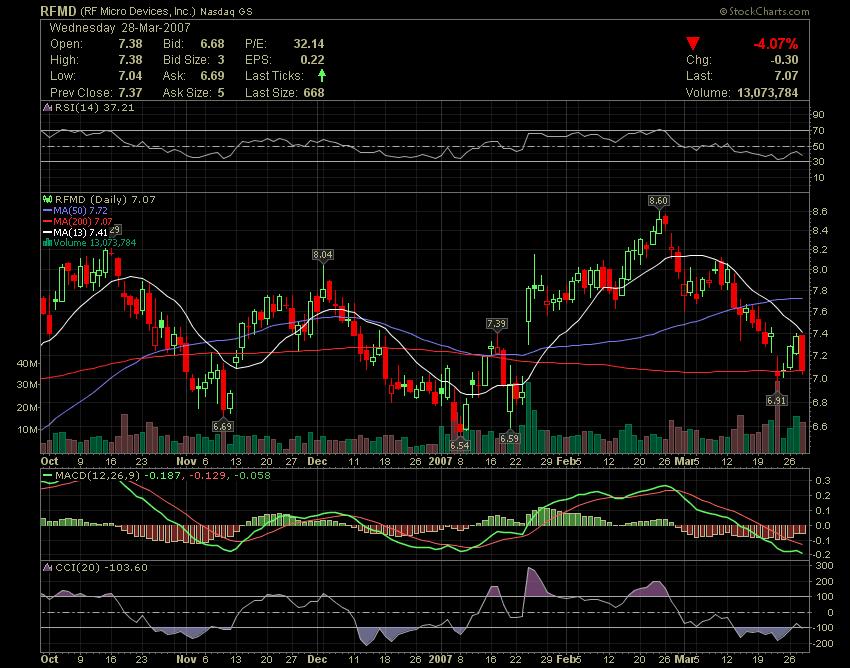Click the Dec label below the CCI panel
This screenshot has height=668, width=850.
(x=317, y=659)
